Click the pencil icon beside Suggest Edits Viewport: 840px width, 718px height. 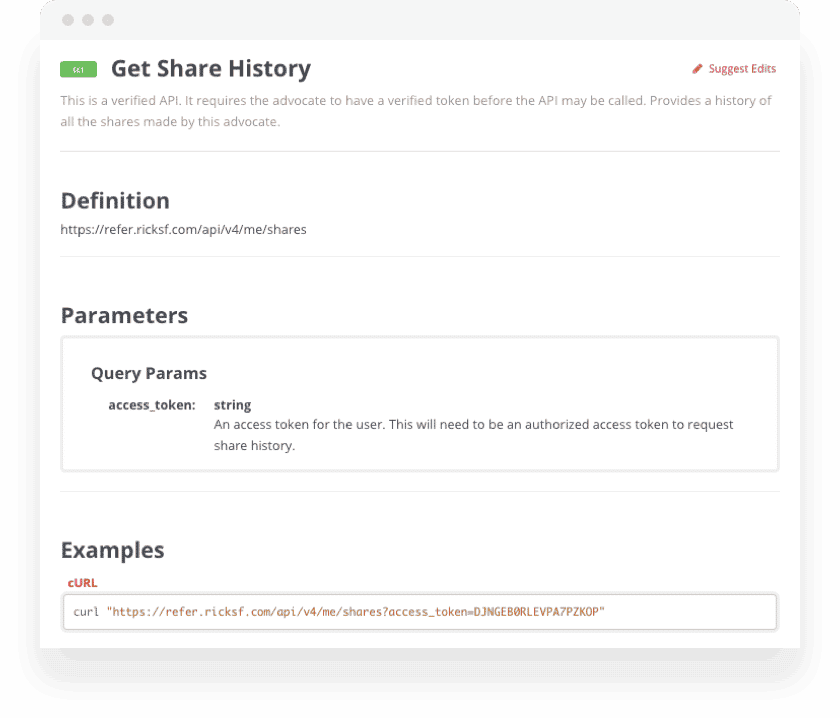698,69
